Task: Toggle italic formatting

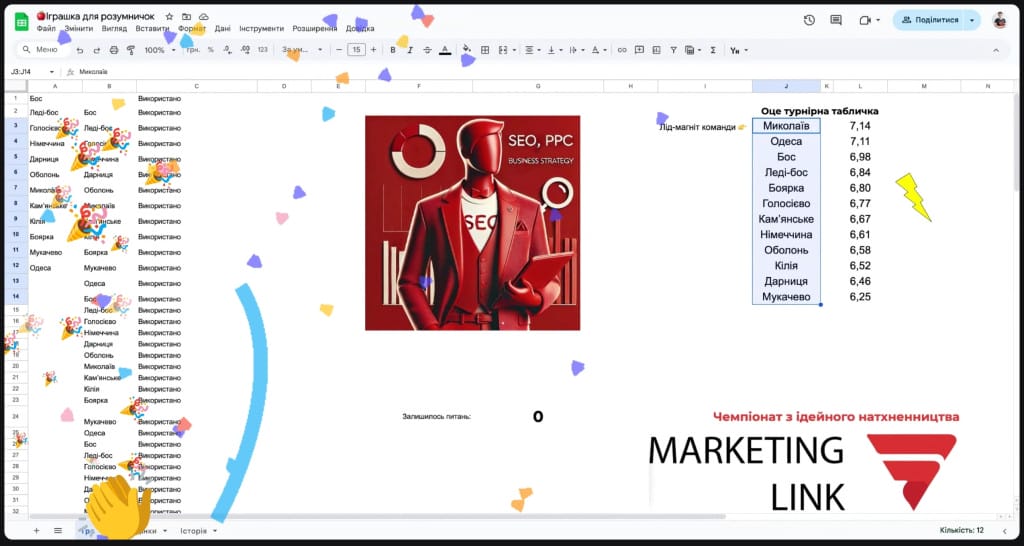Action: point(410,50)
